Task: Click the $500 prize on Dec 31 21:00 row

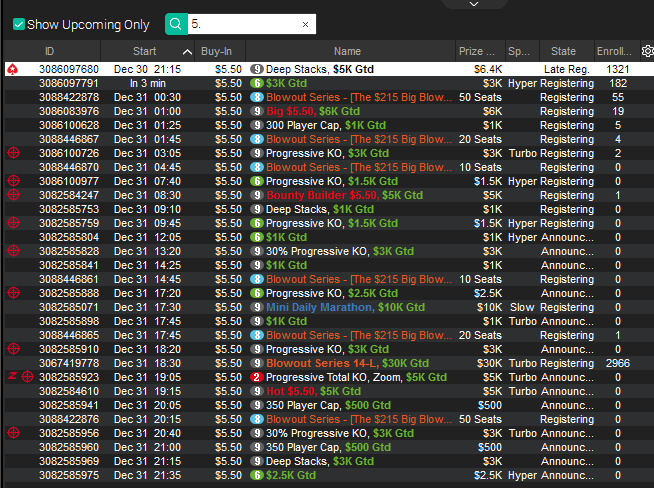Action: [490, 447]
